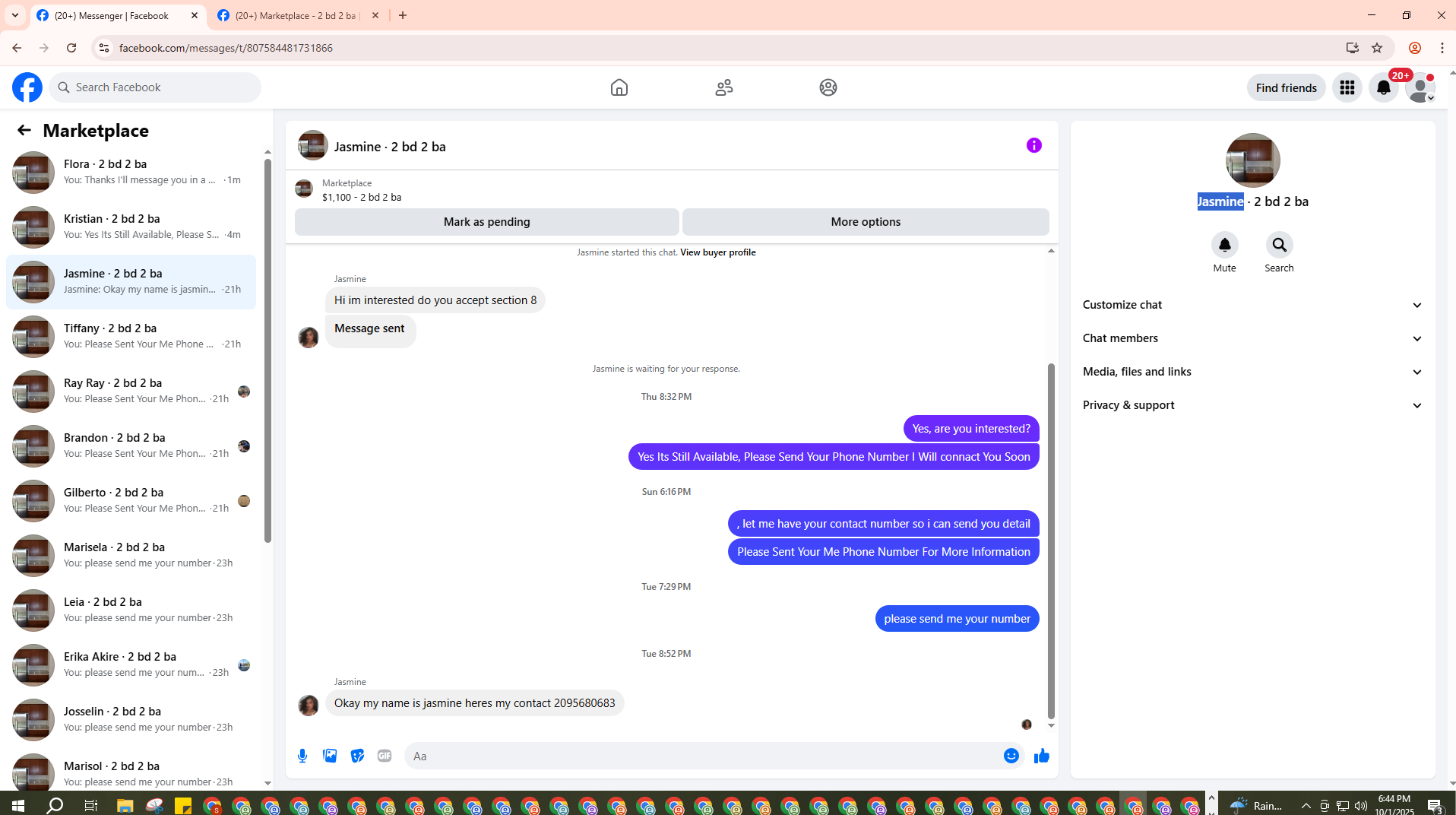1456x815 pixels.
Task: Open File Explorer from the taskbar
Action: [x=125, y=805]
